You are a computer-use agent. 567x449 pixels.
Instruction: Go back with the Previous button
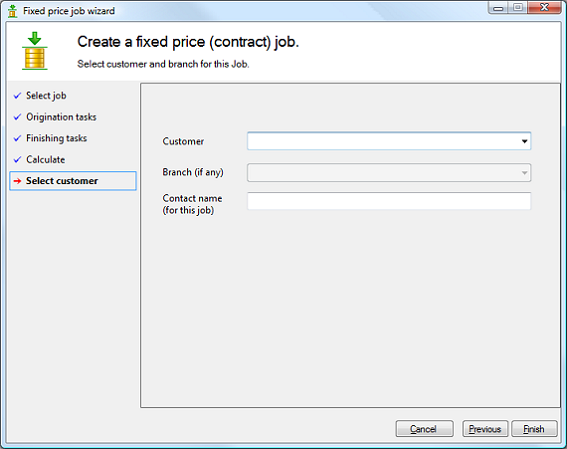[x=485, y=429]
